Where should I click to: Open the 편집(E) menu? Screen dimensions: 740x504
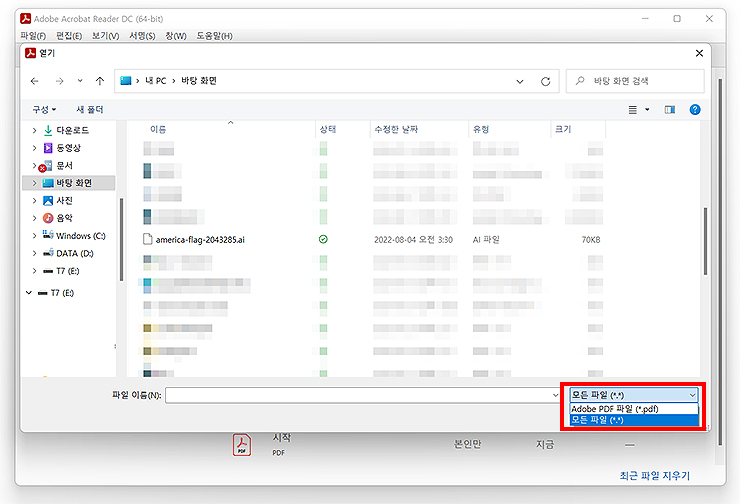coord(69,36)
